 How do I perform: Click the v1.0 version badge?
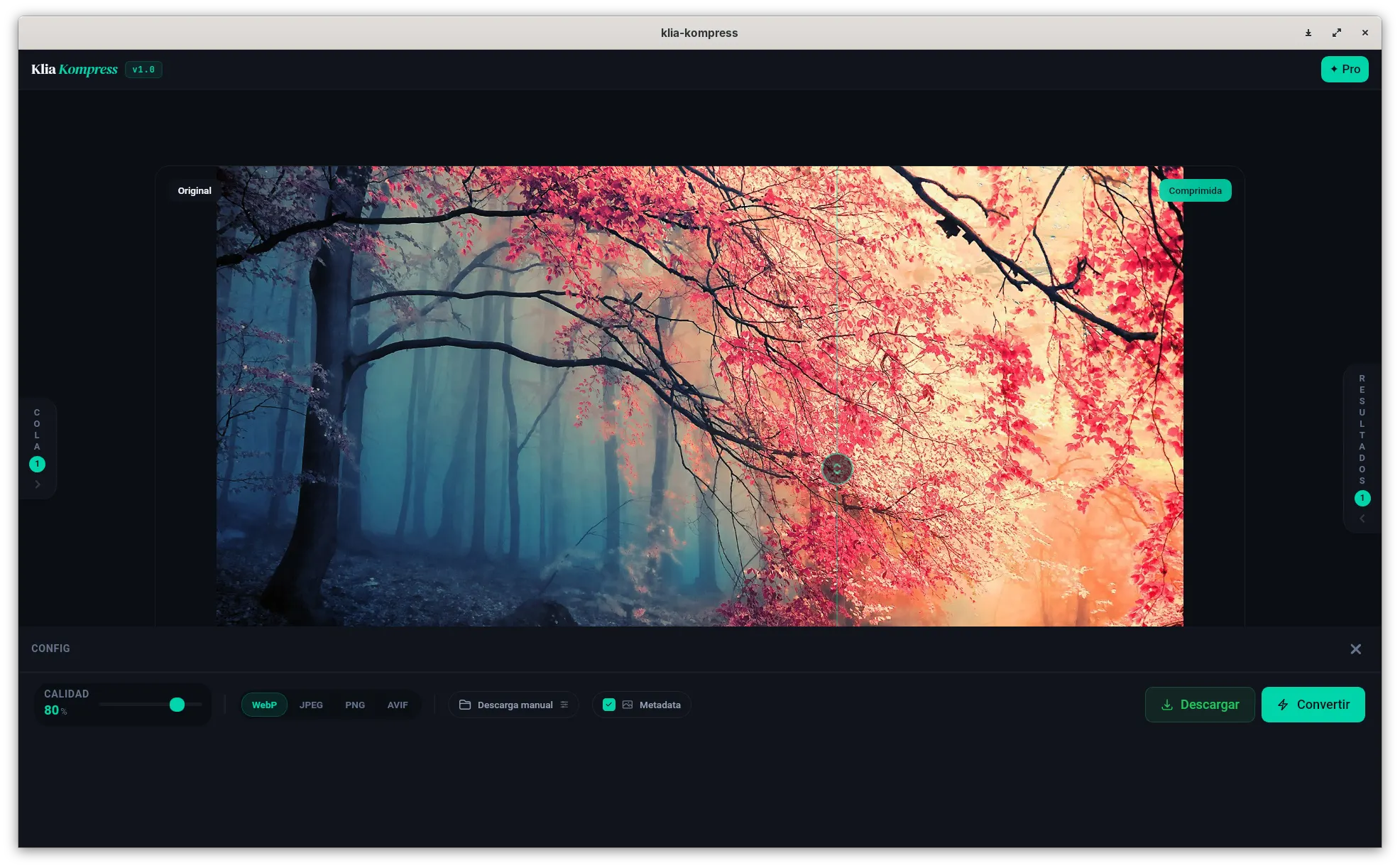pyautogui.click(x=143, y=70)
